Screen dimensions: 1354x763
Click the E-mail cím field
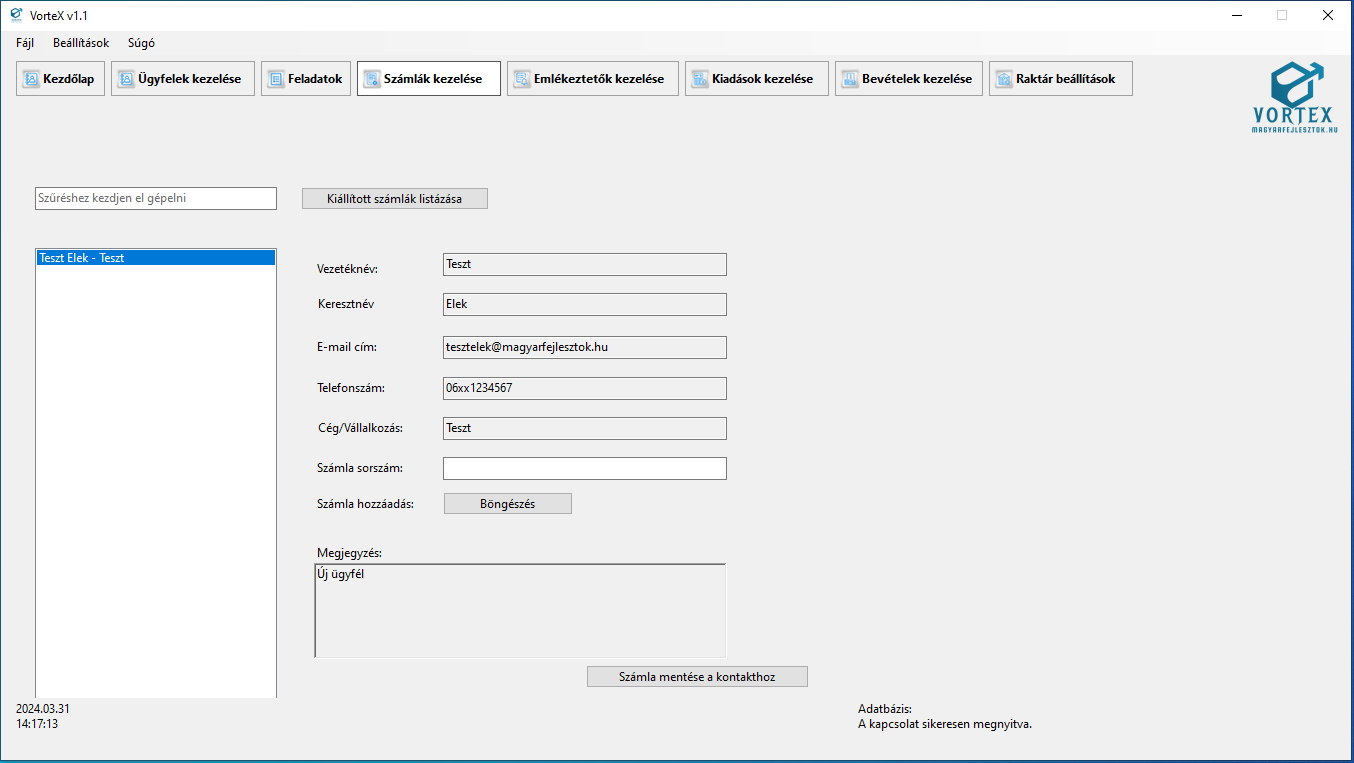point(584,347)
